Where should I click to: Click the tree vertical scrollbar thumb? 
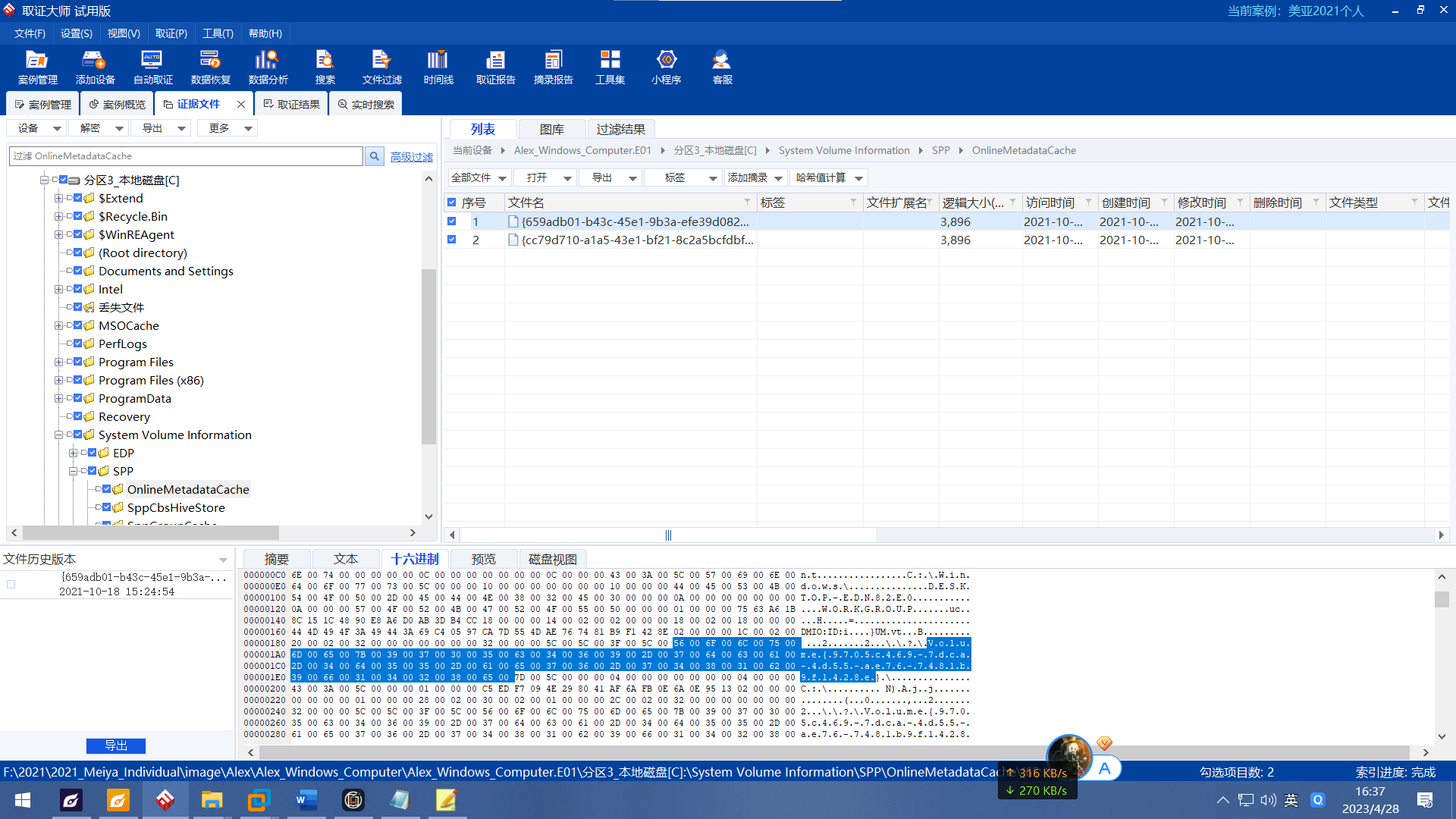pos(428,356)
